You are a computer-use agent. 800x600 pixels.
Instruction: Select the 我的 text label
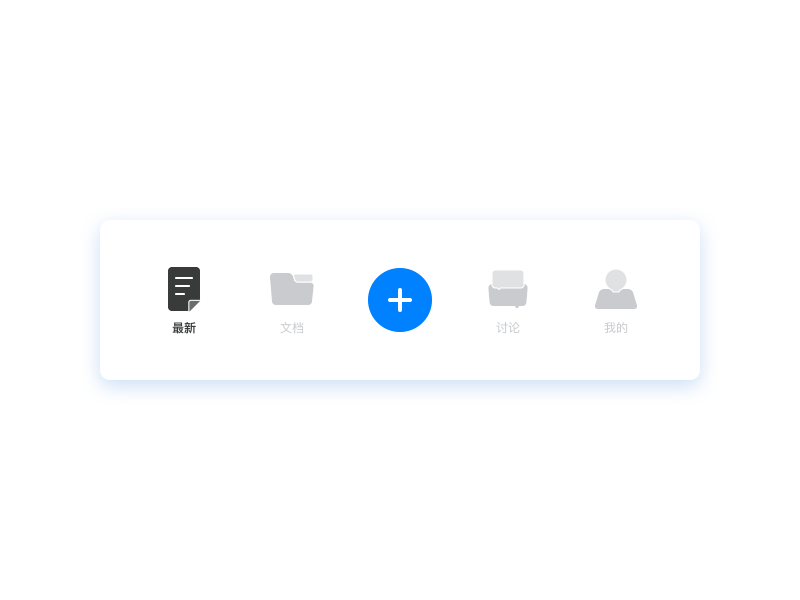click(x=616, y=328)
